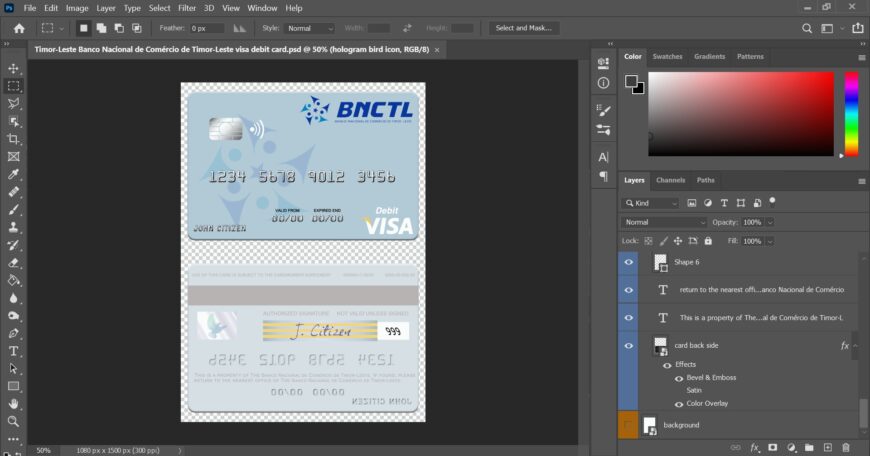Open the File menu
The image size is (870, 456).
click(x=30, y=8)
